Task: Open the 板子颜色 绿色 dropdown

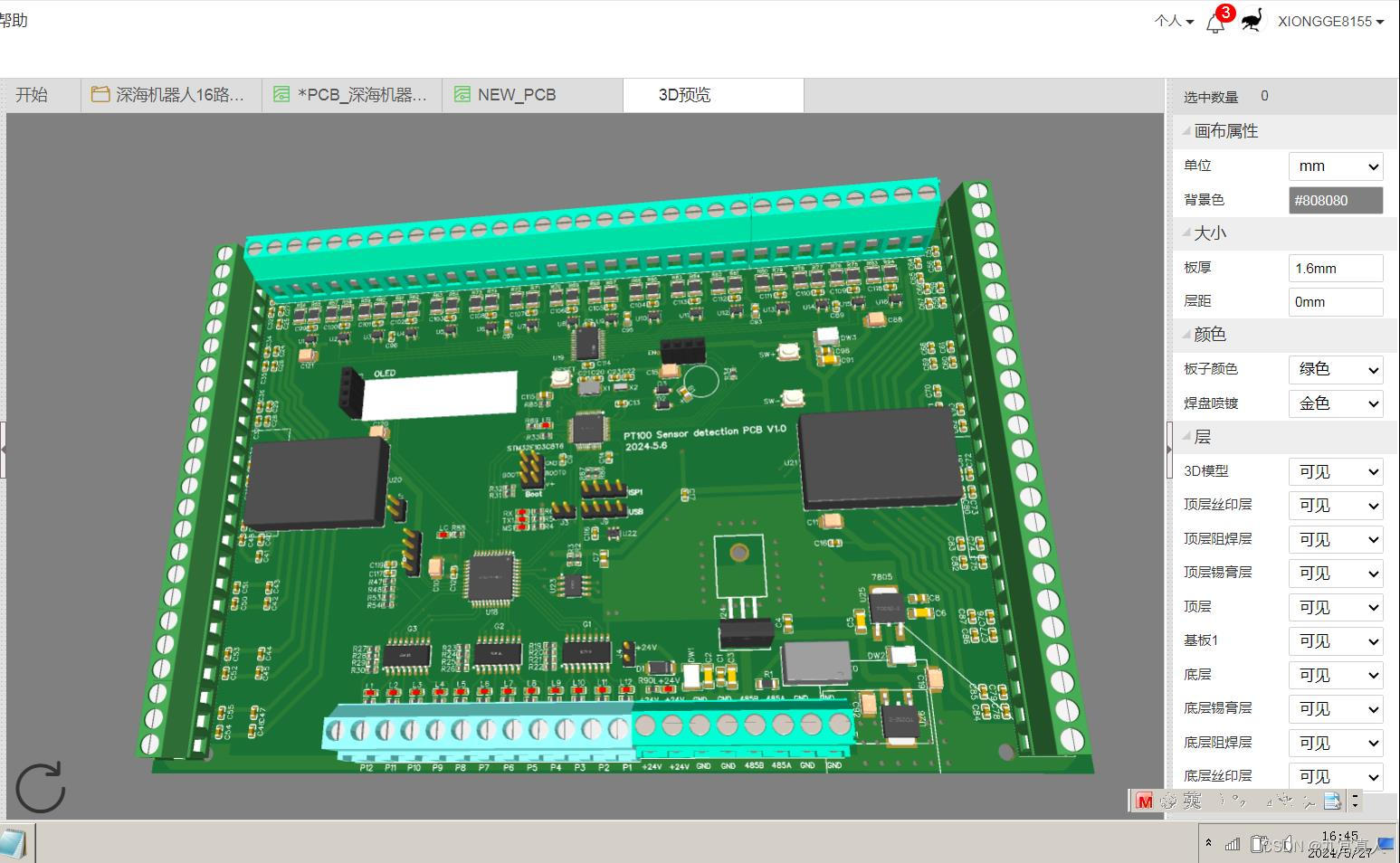Action: click(x=1336, y=369)
